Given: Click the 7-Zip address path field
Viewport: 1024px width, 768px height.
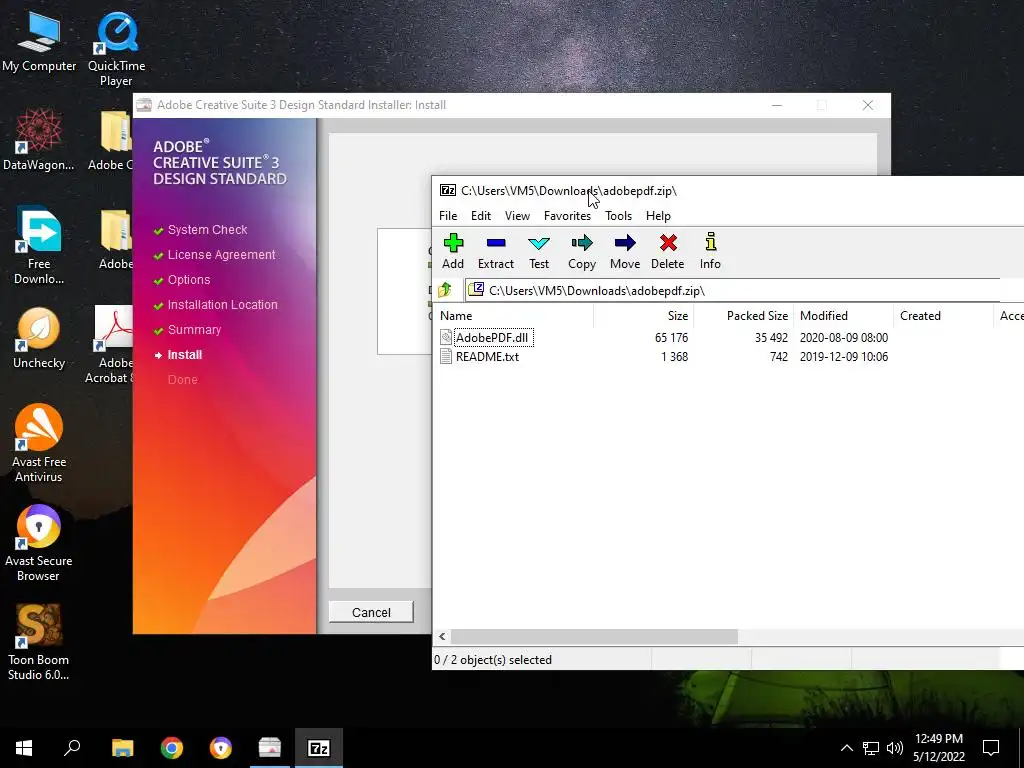Looking at the screenshot, I should click(x=731, y=290).
